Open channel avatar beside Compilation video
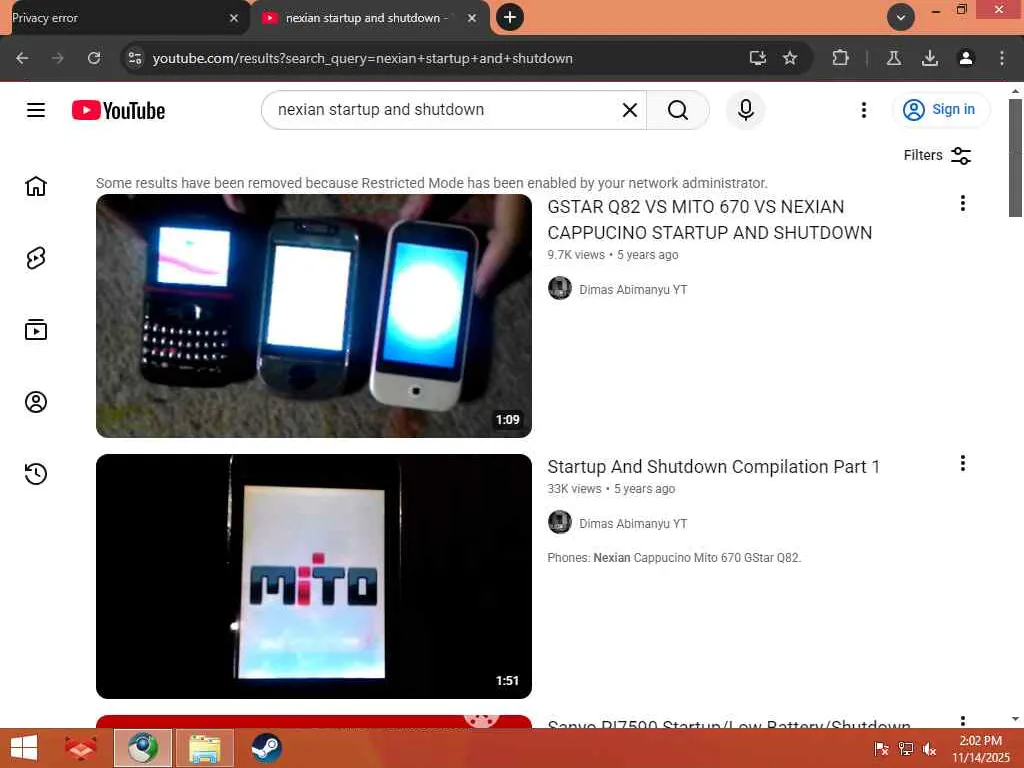1024x768 pixels. pos(560,522)
